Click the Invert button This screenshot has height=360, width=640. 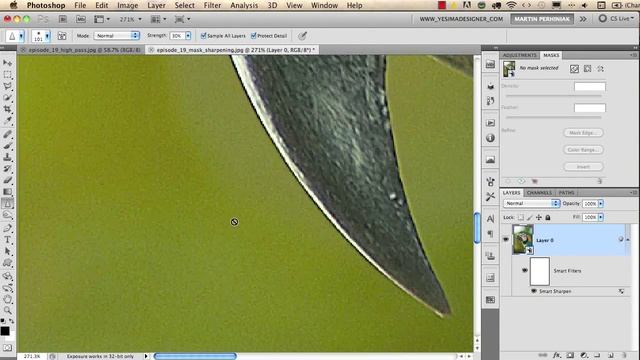click(583, 167)
